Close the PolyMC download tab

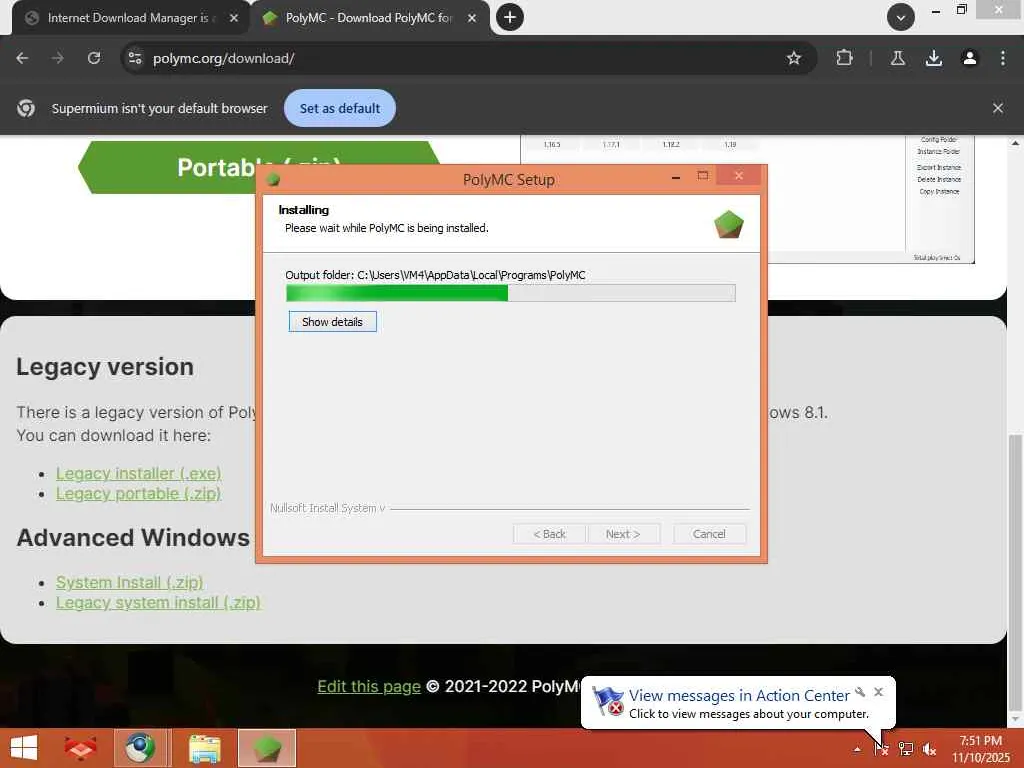472,18
